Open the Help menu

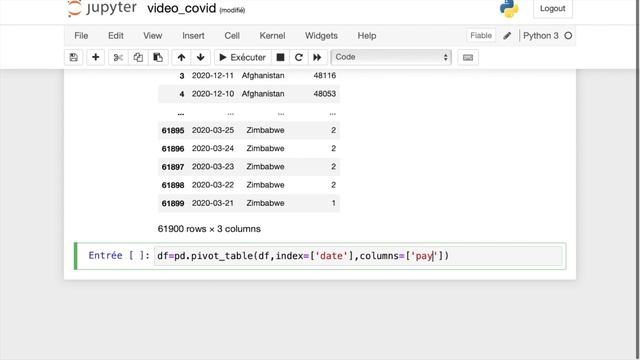(367, 36)
